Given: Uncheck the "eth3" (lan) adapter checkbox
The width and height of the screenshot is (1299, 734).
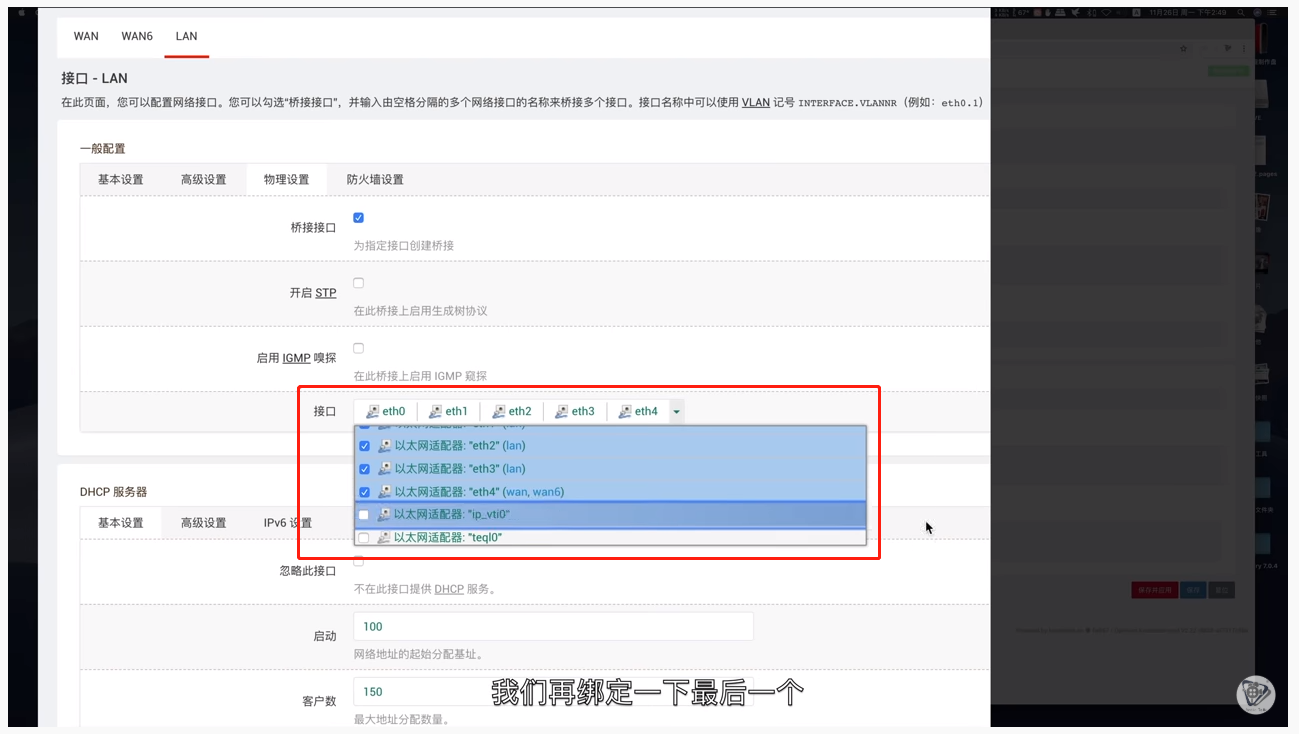Looking at the screenshot, I should tap(364, 469).
